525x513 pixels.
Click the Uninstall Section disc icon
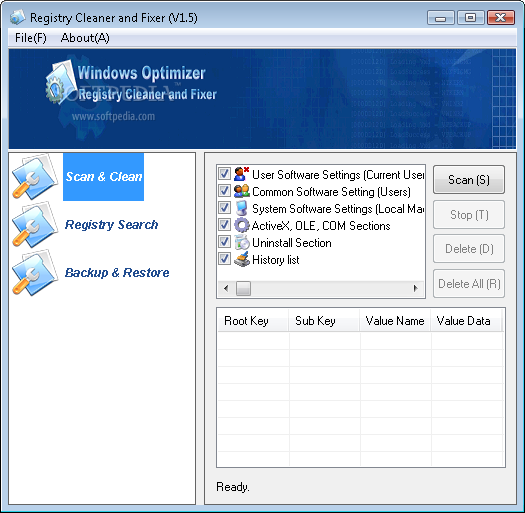pyautogui.click(x=241, y=242)
